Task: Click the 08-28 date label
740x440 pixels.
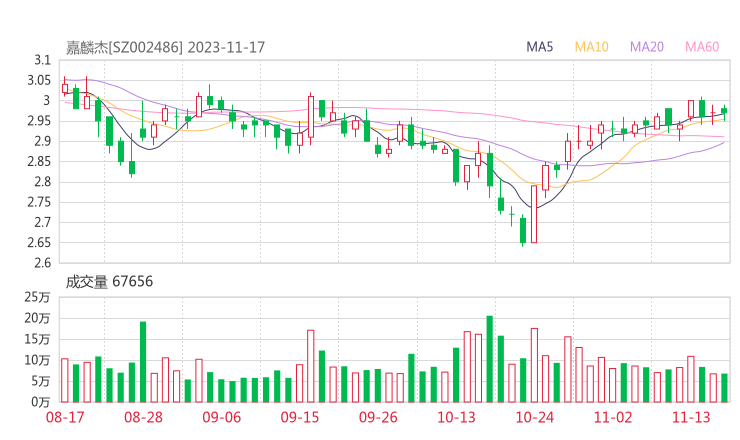Action: click(143, 417)
